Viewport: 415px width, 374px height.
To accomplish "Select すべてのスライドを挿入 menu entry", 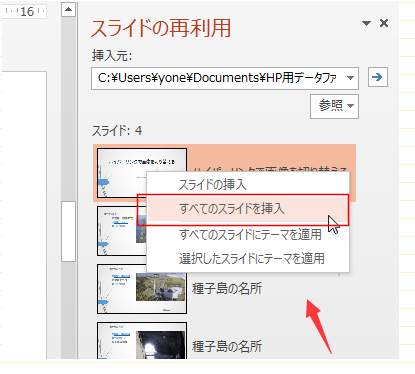I will click(x=248, y=209).
